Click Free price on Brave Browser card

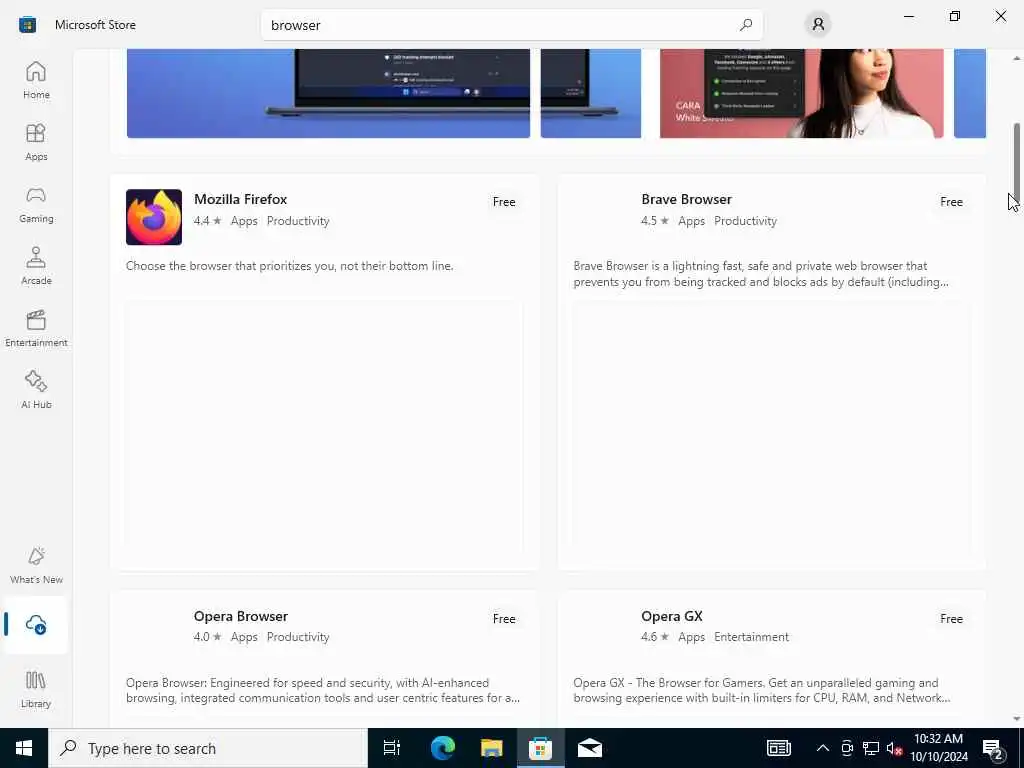(x=952, y=202)
